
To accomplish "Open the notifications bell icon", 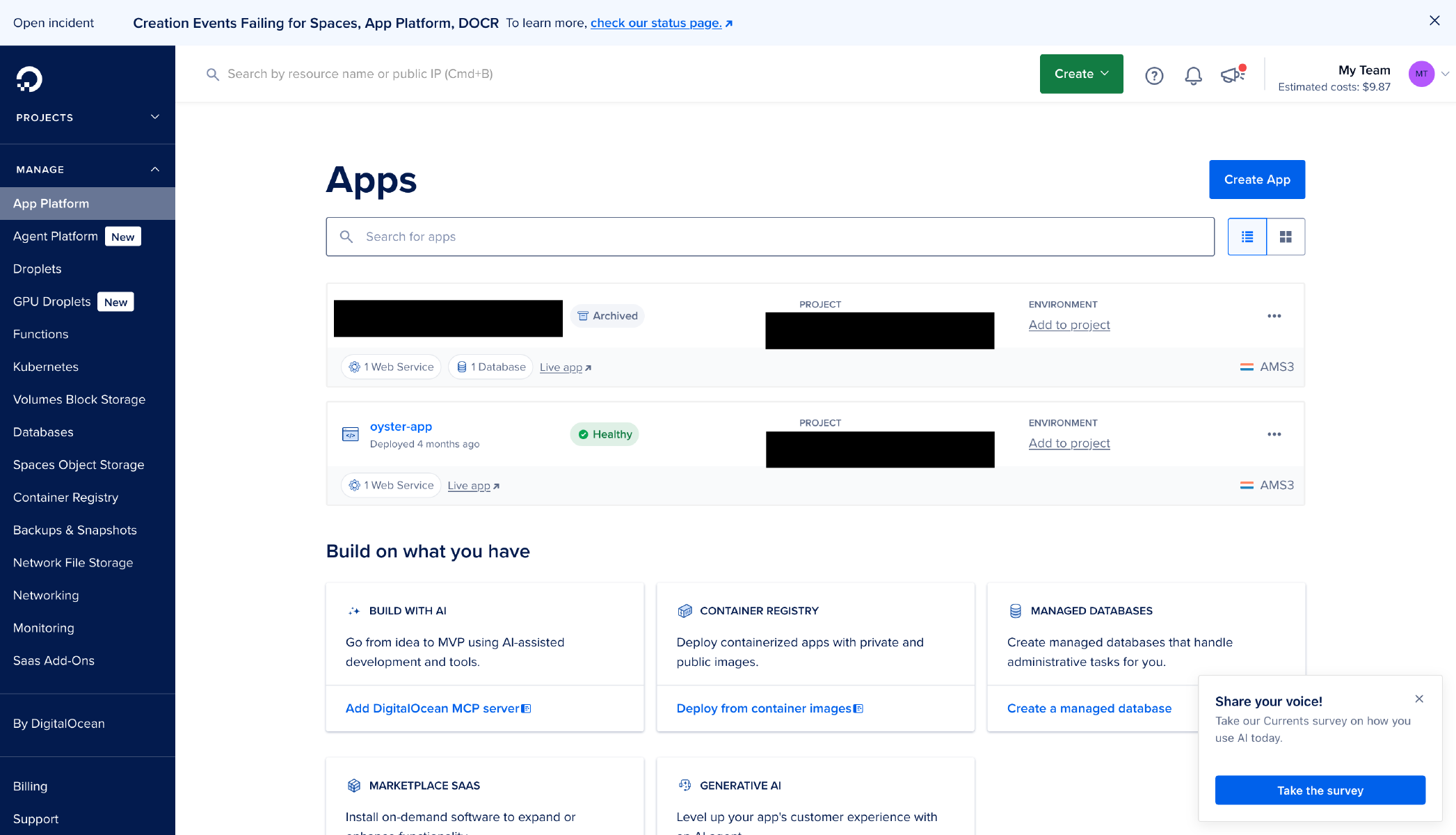I will tap(1193, 75).
